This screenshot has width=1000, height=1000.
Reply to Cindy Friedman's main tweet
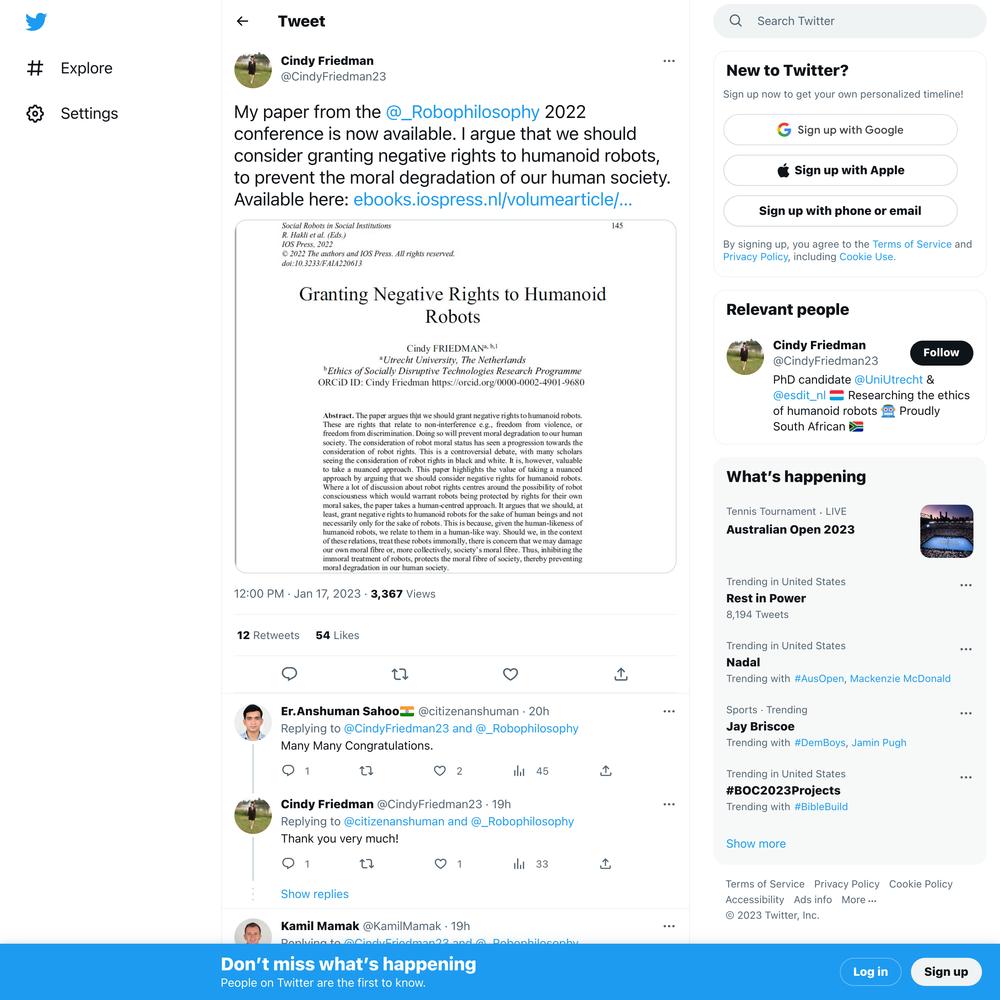289,674
